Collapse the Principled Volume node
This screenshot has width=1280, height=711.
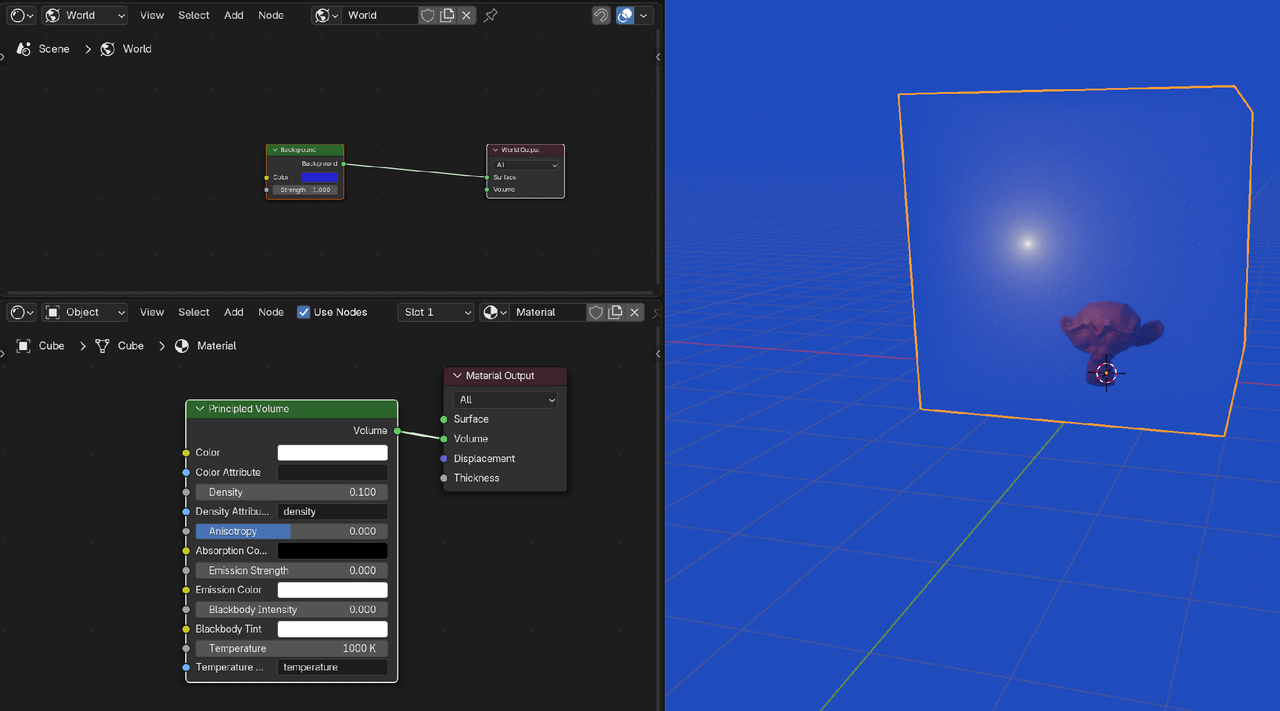[200, 409]
